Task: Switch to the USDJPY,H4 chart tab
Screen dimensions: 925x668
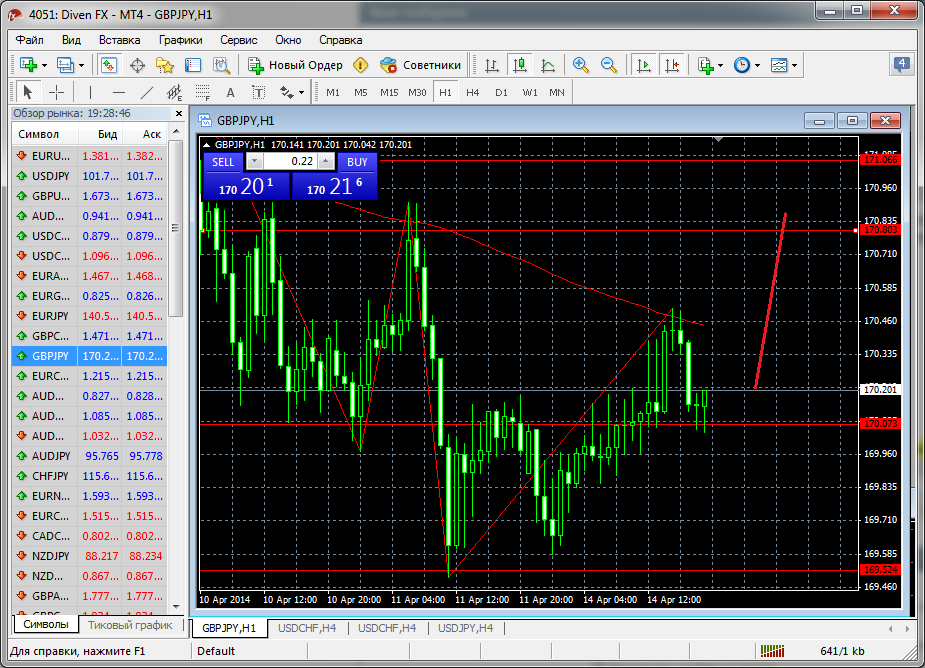Action: (465, 628)
